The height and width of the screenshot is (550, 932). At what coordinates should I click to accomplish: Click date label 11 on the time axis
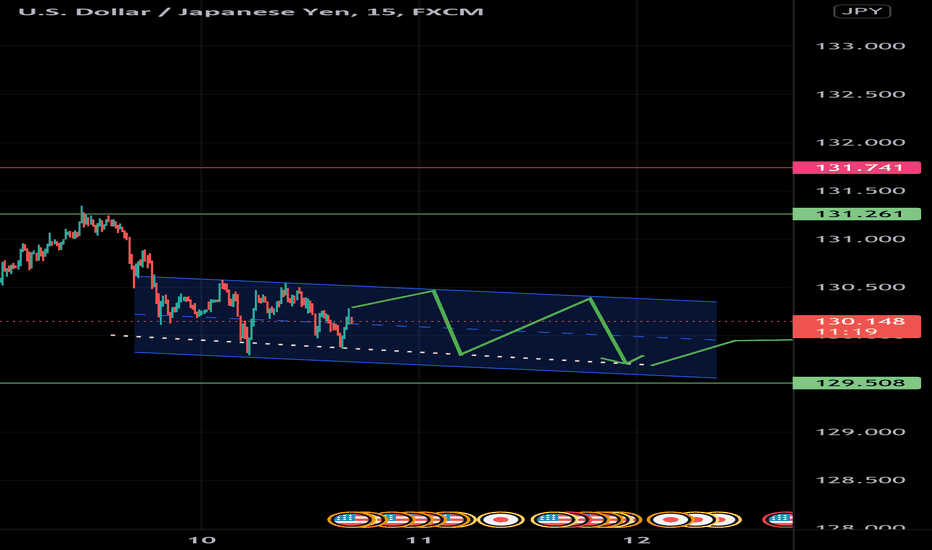[419, 540]
